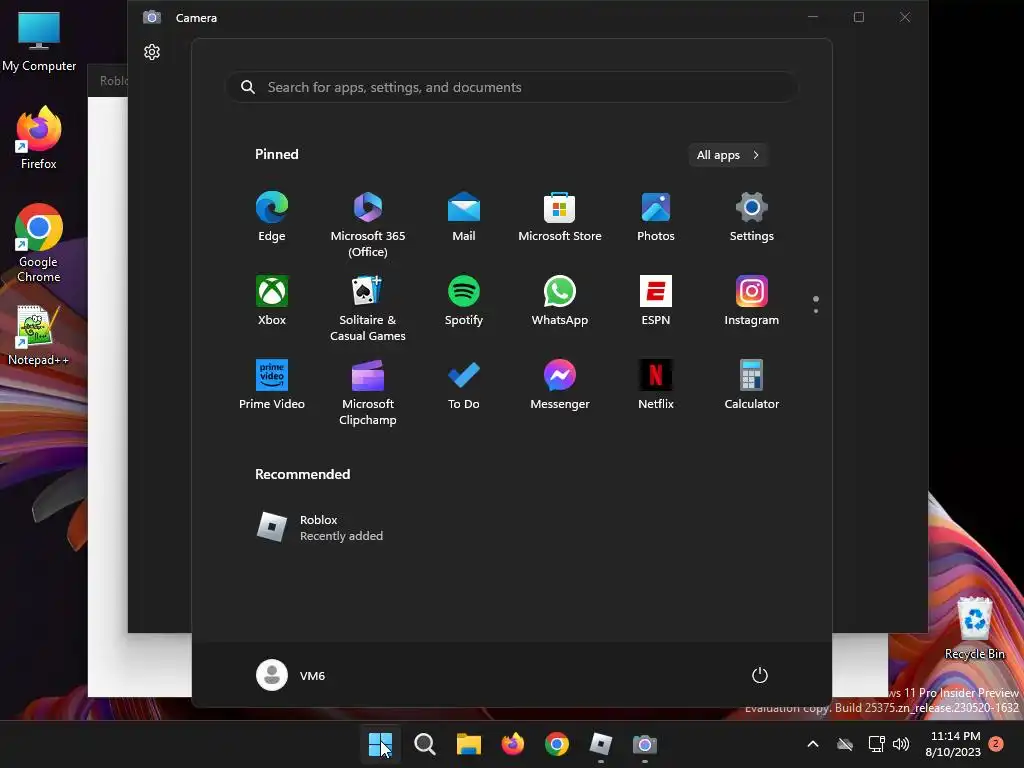Open Settings from pinned apps
This screenshot has width=1024, height=768.
[x=752, y=217]
